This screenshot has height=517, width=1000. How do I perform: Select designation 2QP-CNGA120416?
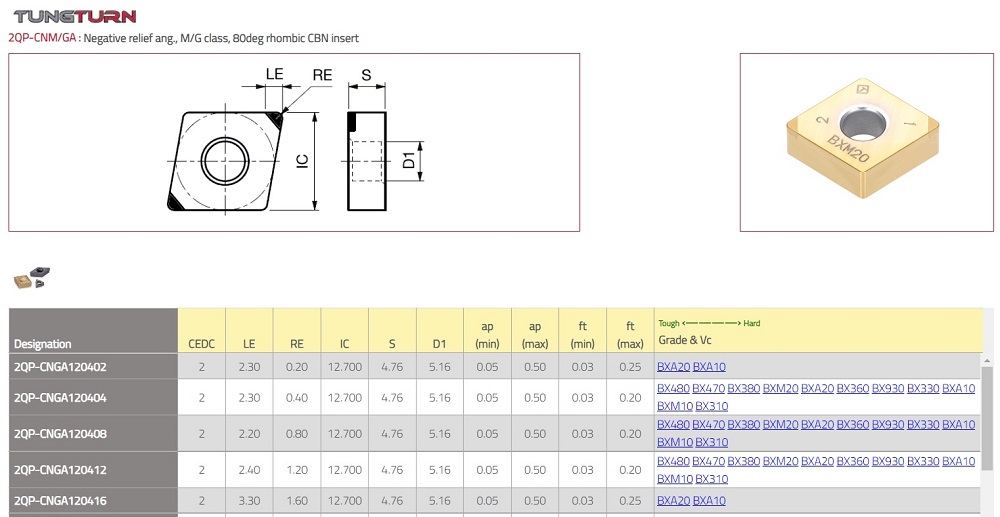[60, 500]
